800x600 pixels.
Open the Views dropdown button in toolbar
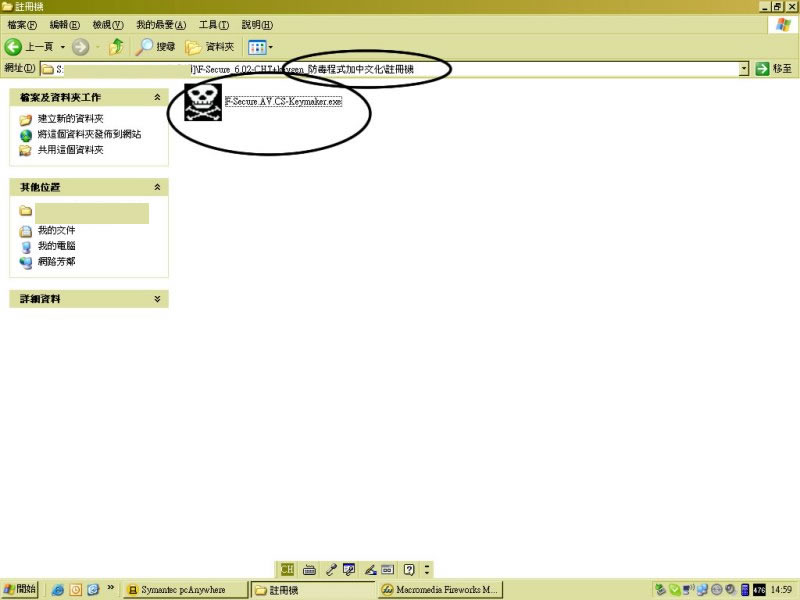tap(260, 47)
